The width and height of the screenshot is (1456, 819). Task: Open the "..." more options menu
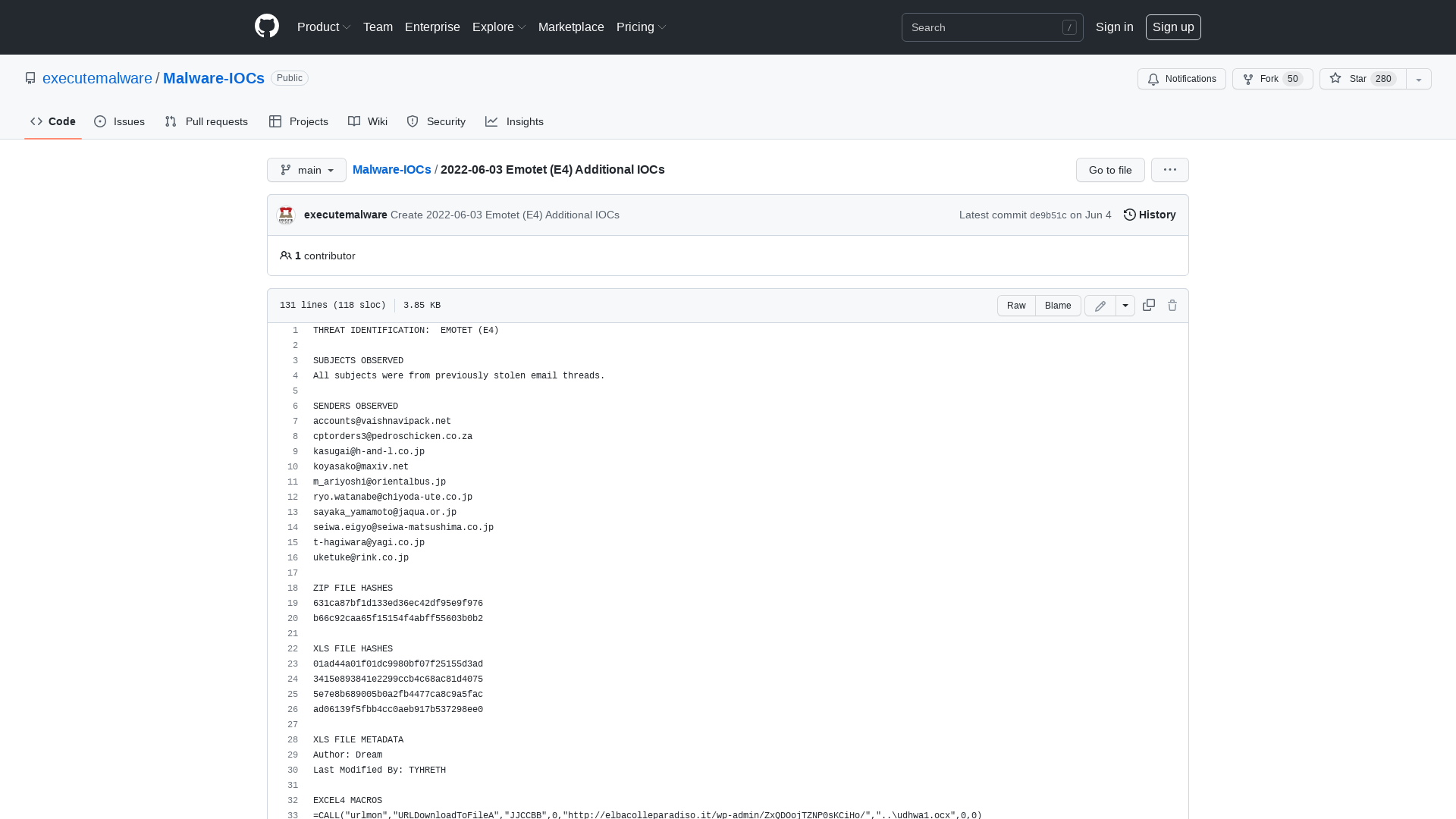[x=1169, y=170]
